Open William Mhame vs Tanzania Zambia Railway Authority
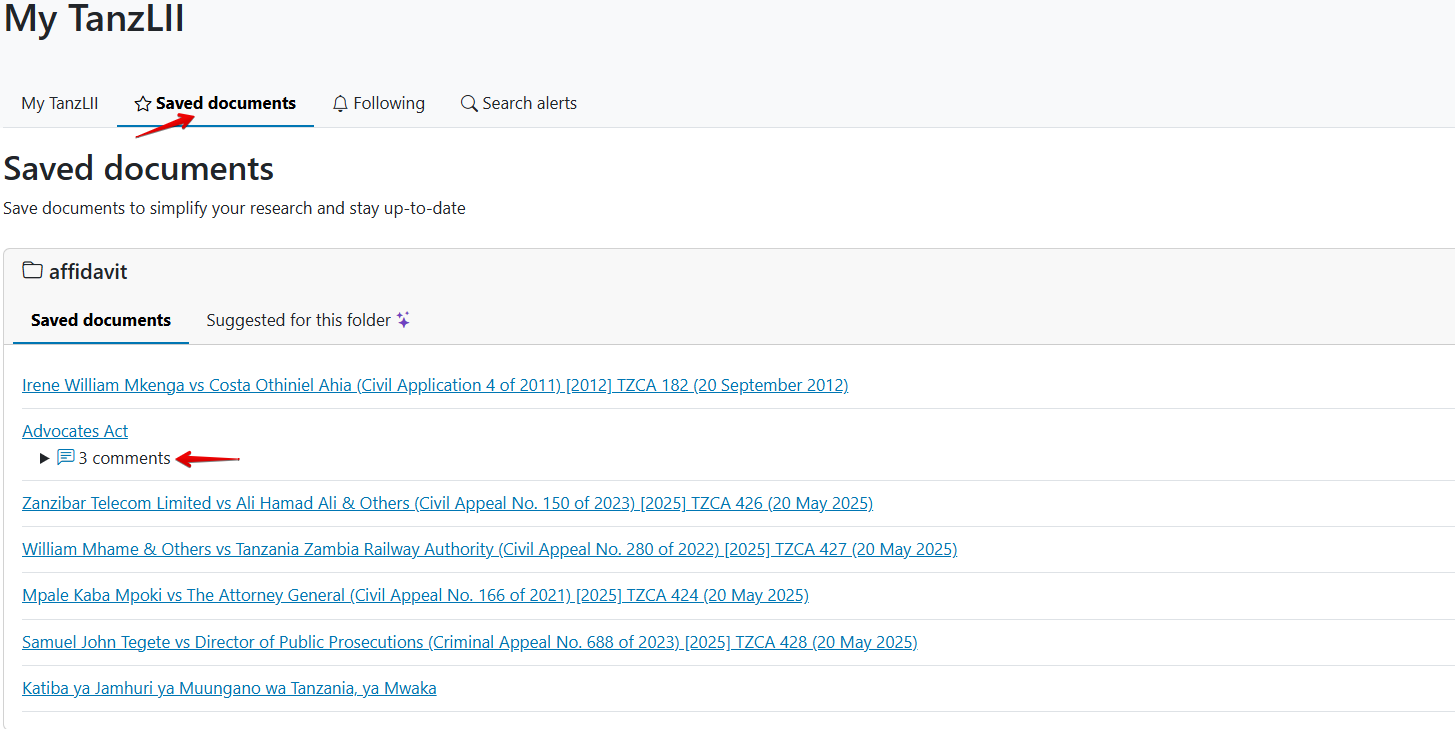This screenshot has width=1455, height=729. pos(489,549)
